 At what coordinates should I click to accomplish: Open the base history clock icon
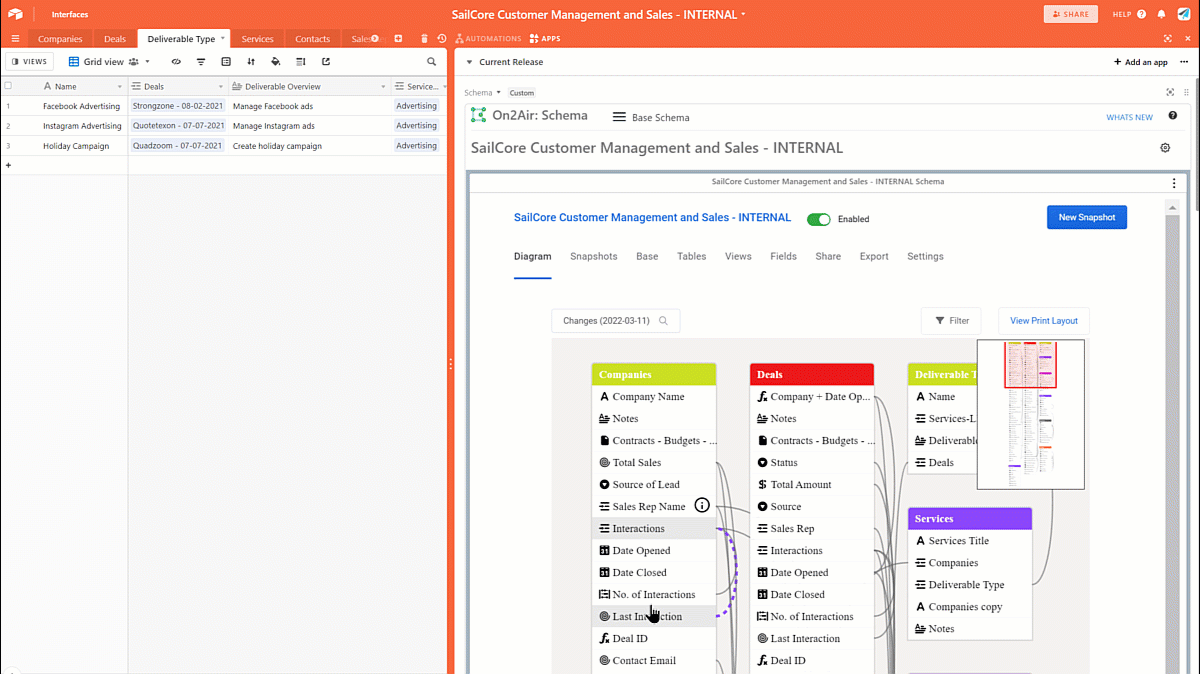[x=441, y=39]
